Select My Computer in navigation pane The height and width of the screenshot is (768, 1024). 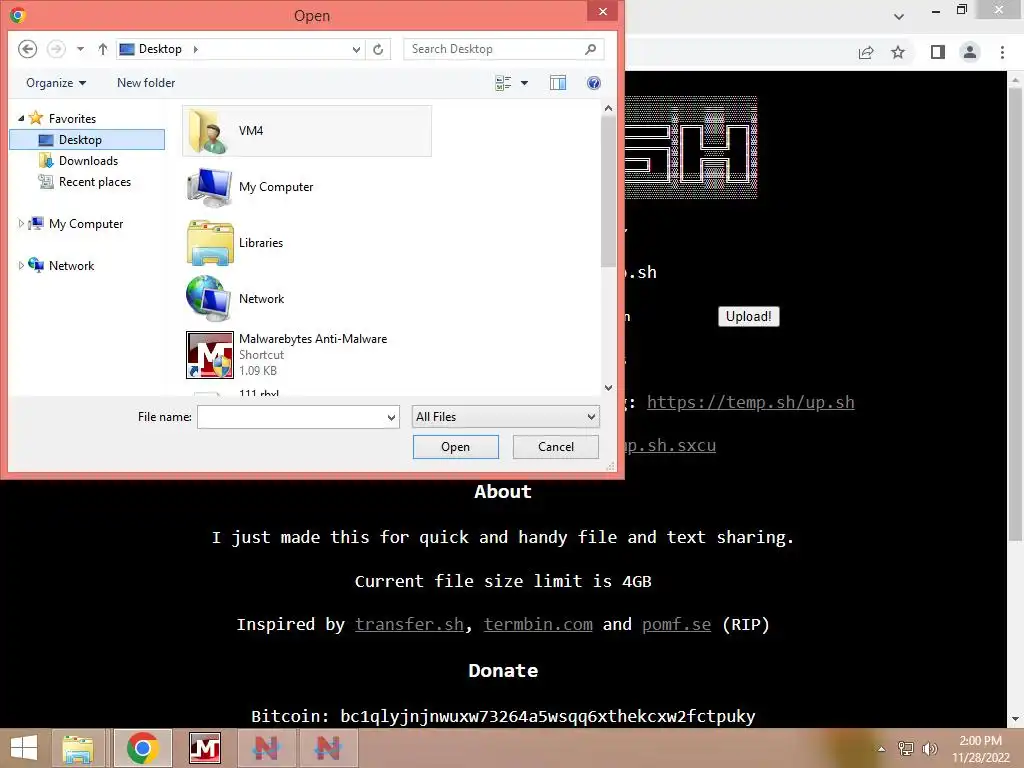[x=86, y=223]
